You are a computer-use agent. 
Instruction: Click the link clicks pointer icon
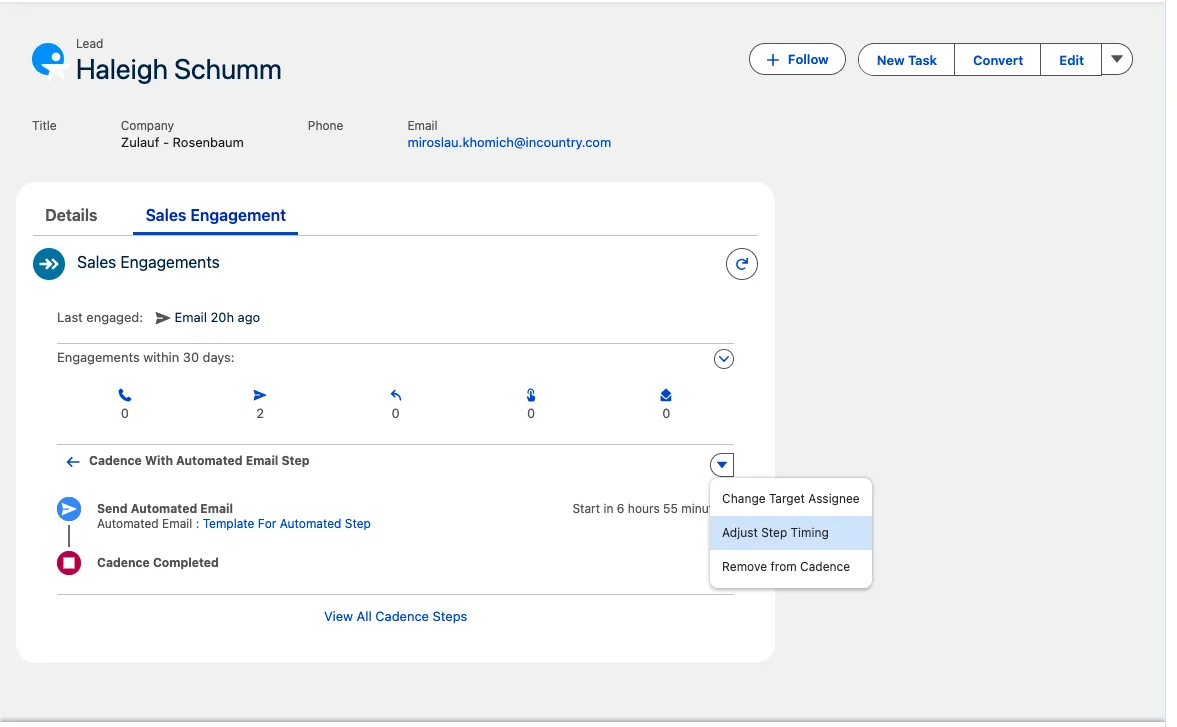click(x=531, y=395)
